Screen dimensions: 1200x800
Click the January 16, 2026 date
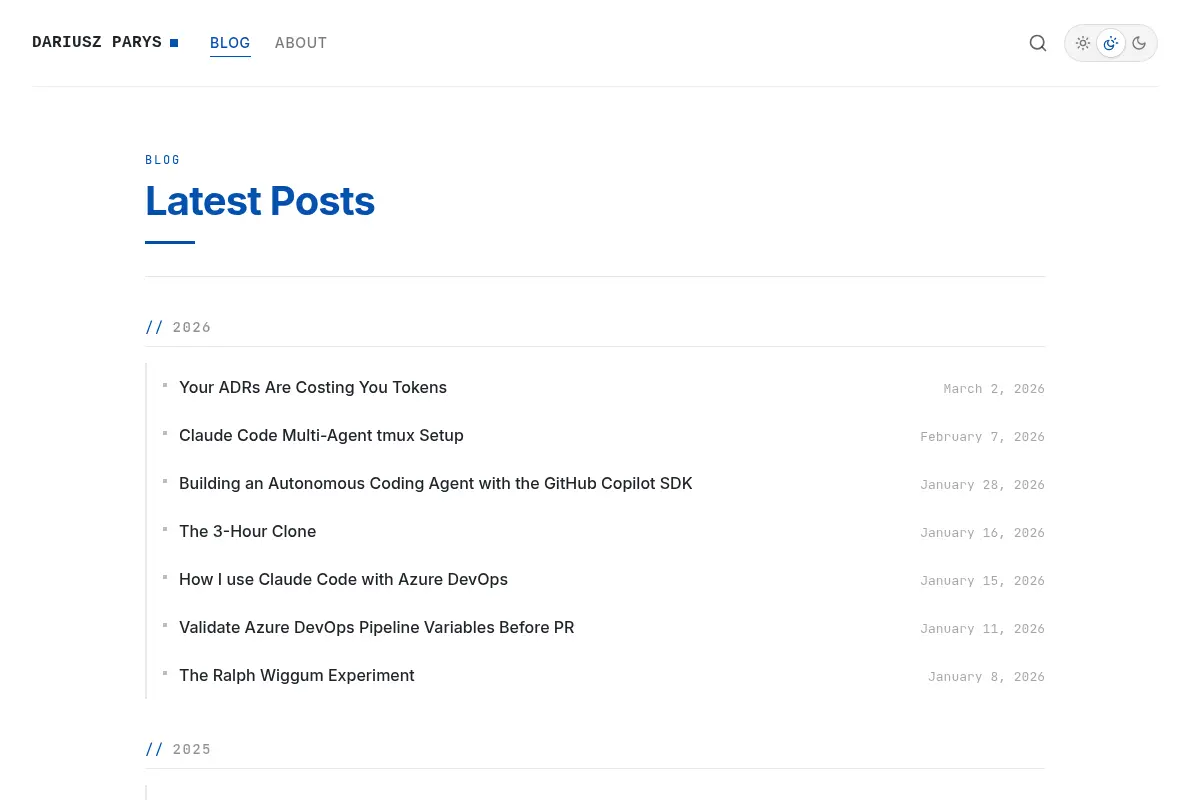[x=983, y=533]
